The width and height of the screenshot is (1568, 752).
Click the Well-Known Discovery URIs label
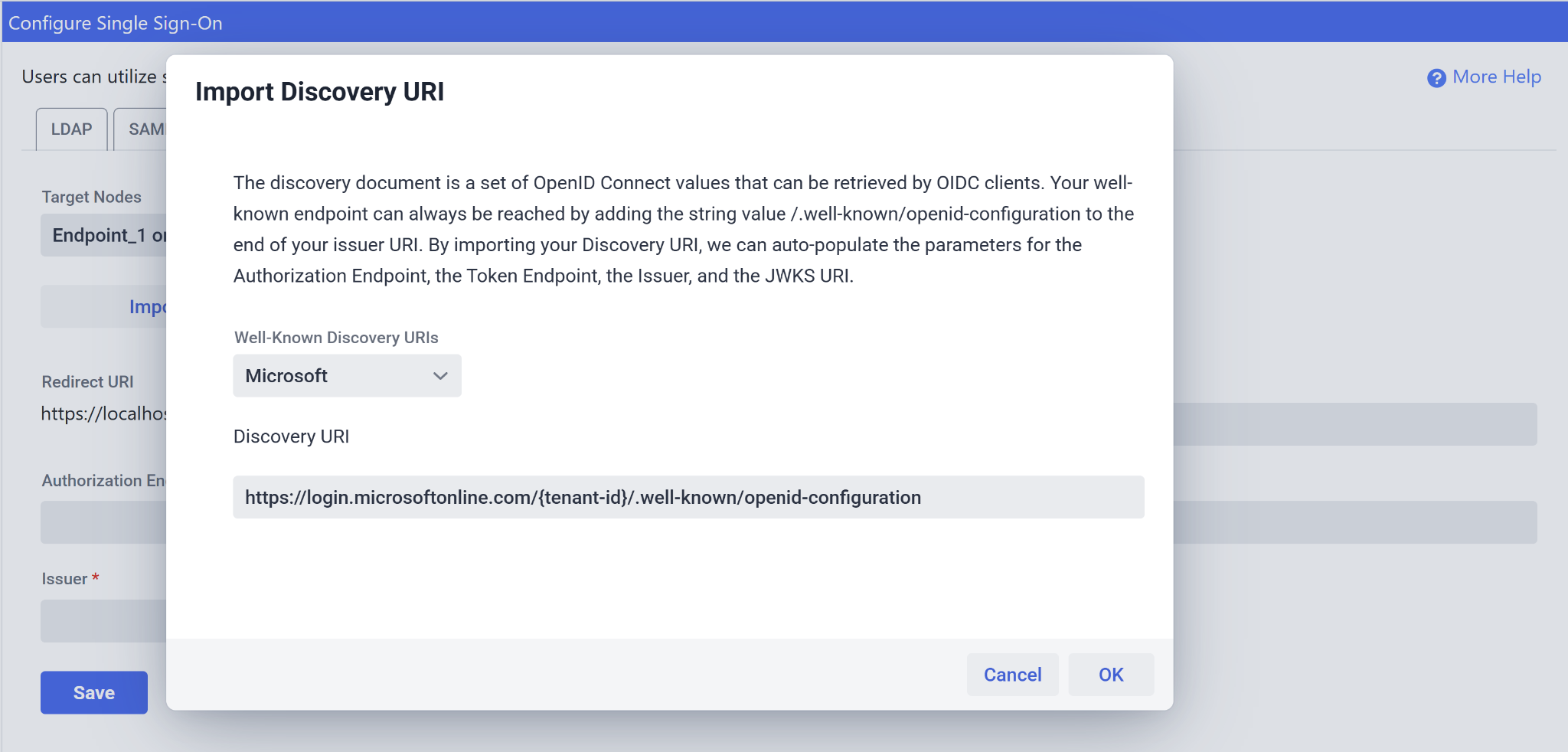pyautogui.click(x=336, y=338)
